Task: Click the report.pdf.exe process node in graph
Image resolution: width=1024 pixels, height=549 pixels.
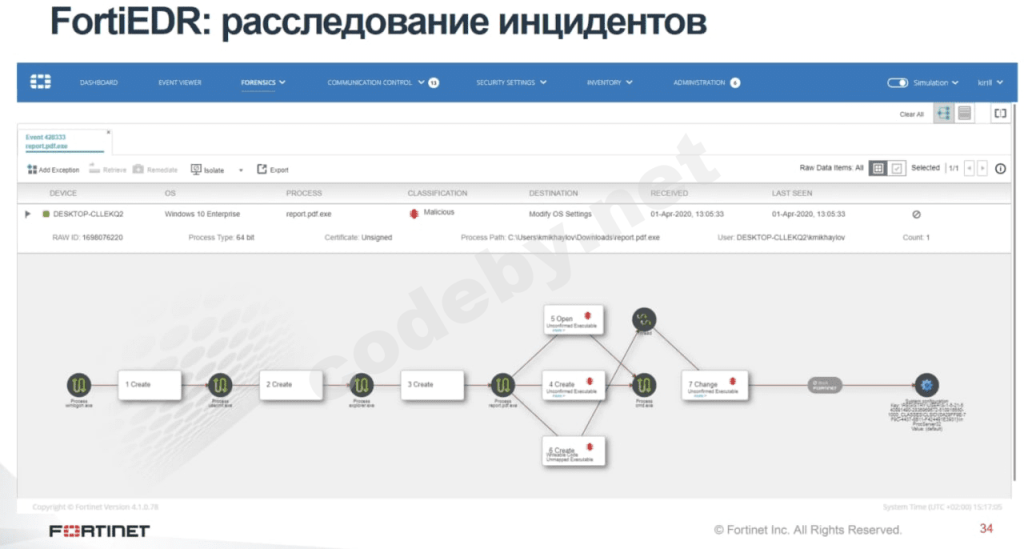Action: [x=502, y=384]
